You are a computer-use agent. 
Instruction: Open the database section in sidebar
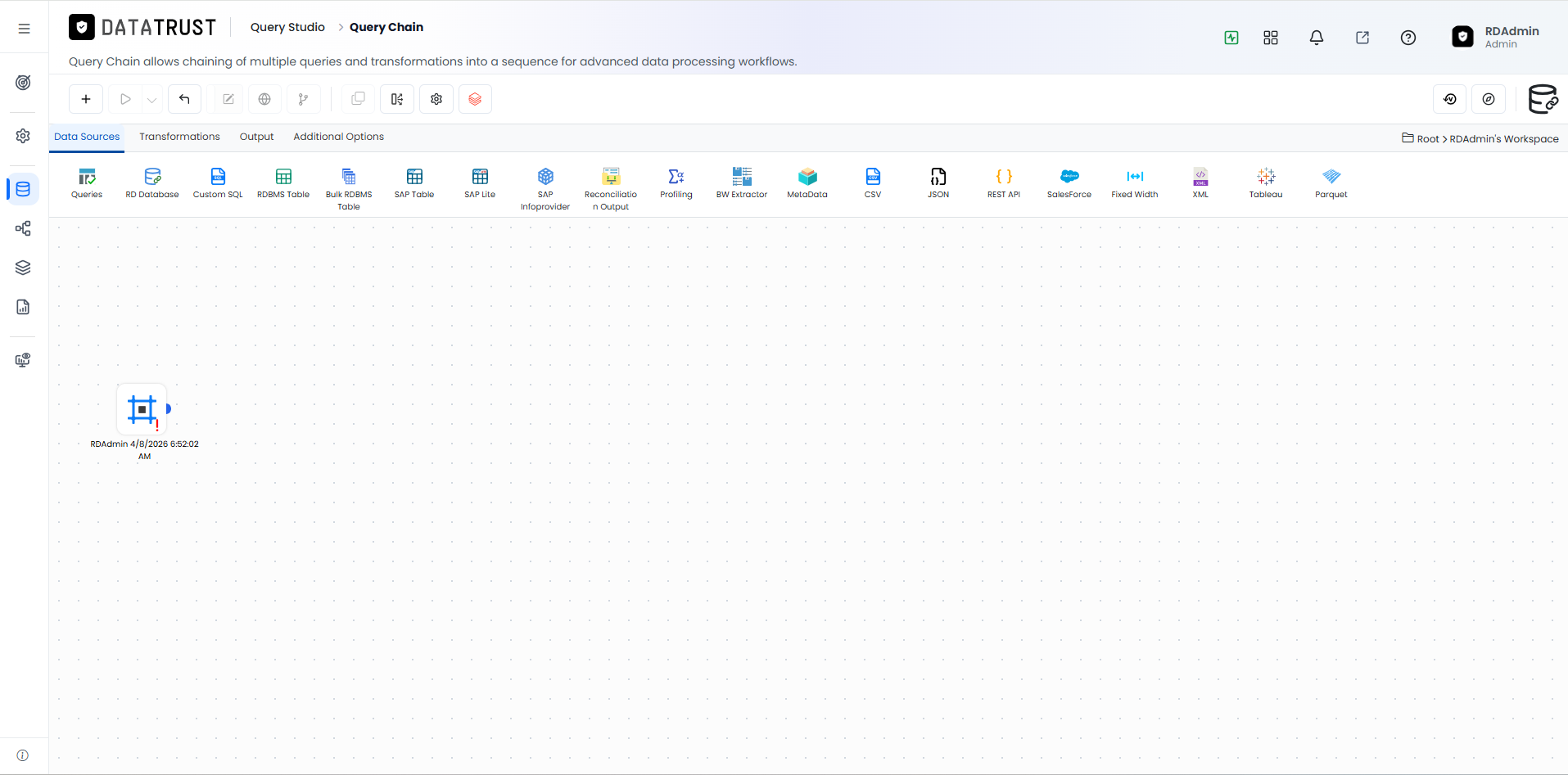tap(24, 189)
